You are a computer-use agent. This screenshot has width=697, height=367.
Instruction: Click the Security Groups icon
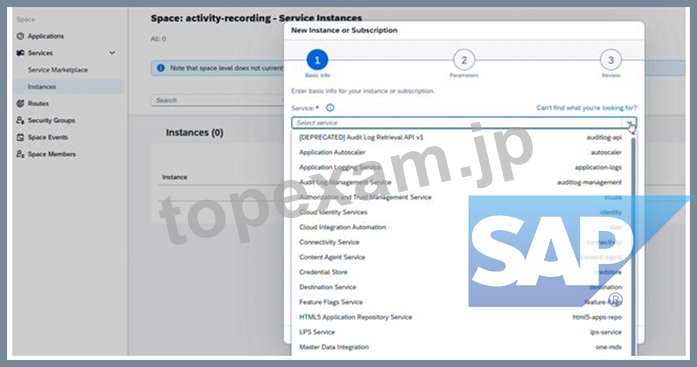pos(20,120)
